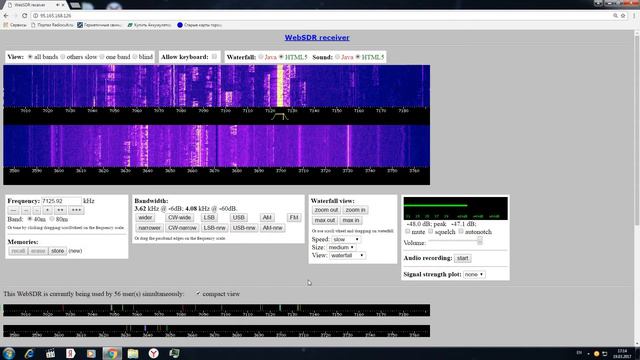Select the 'others slow' view option

[x=62, y=57]
